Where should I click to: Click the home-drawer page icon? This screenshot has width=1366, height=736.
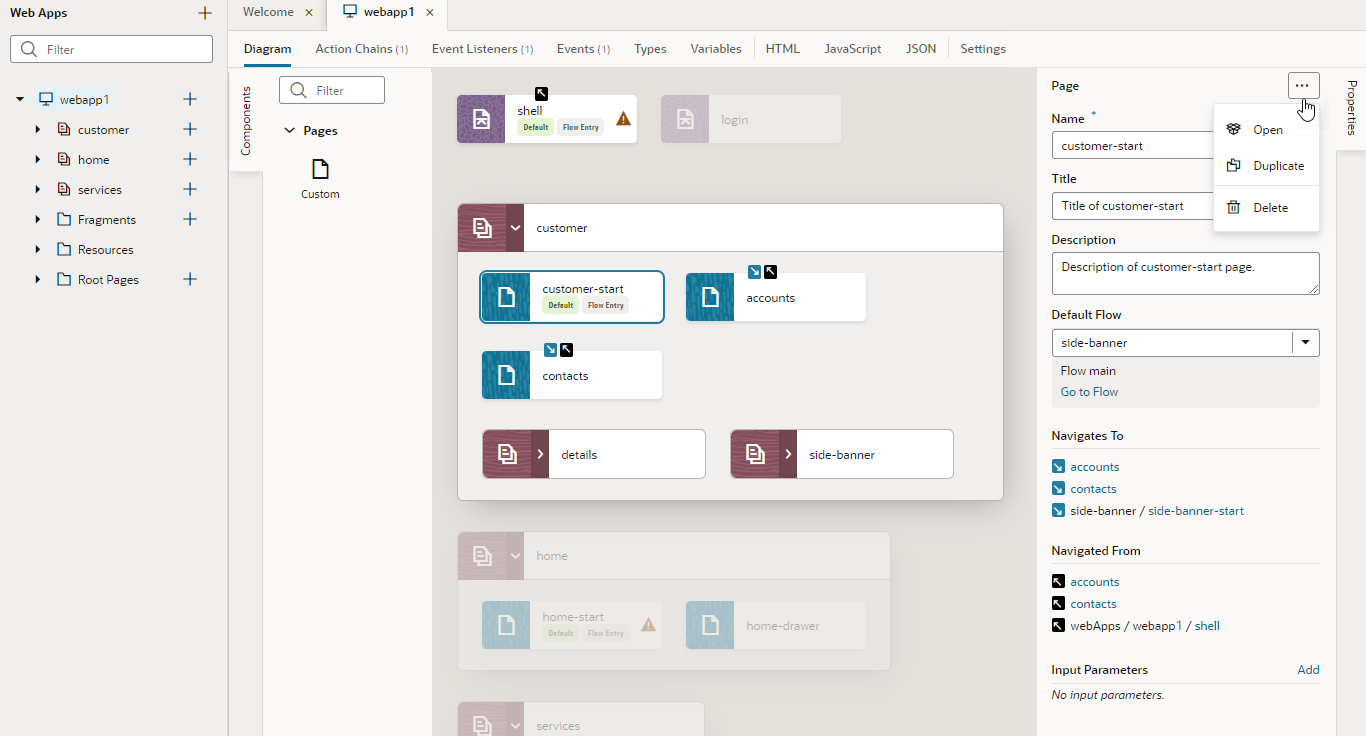(x=710, y=625)
